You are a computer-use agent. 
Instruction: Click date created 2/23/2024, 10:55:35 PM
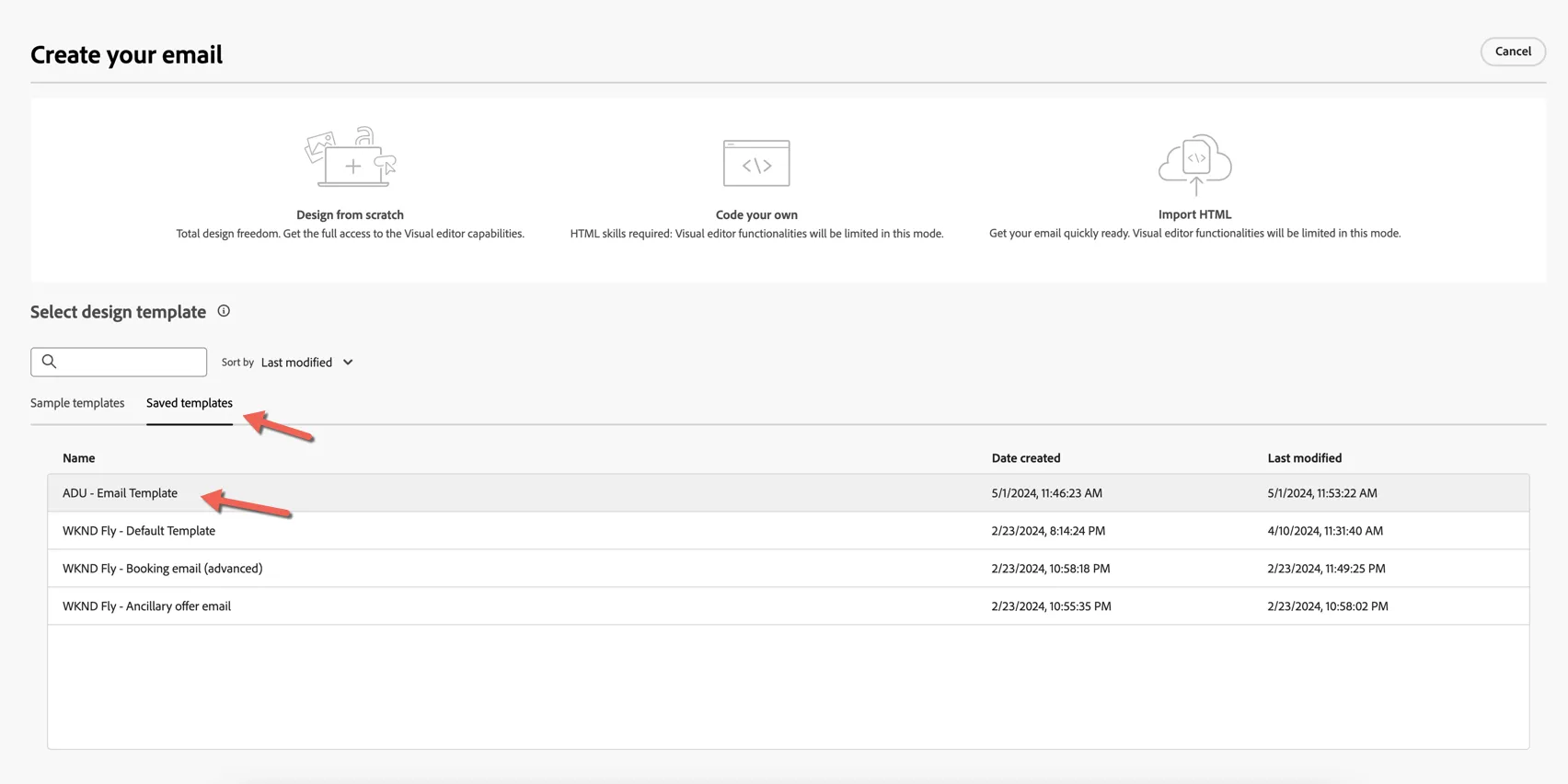pos(1051,606)
